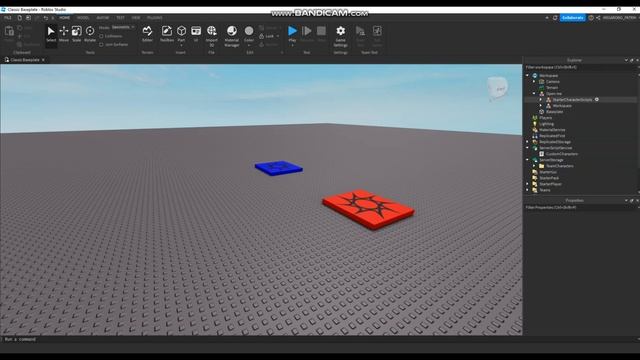640x360 pixels.
Task: Expand the Teams node
Action: (527, 190)
